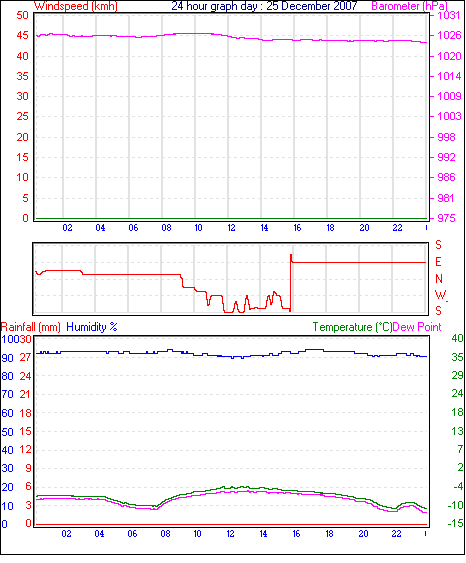This screenshot has width=466, height=563.
Task: Click the 975 barometer scale value
Action: [x=446, y=218]
